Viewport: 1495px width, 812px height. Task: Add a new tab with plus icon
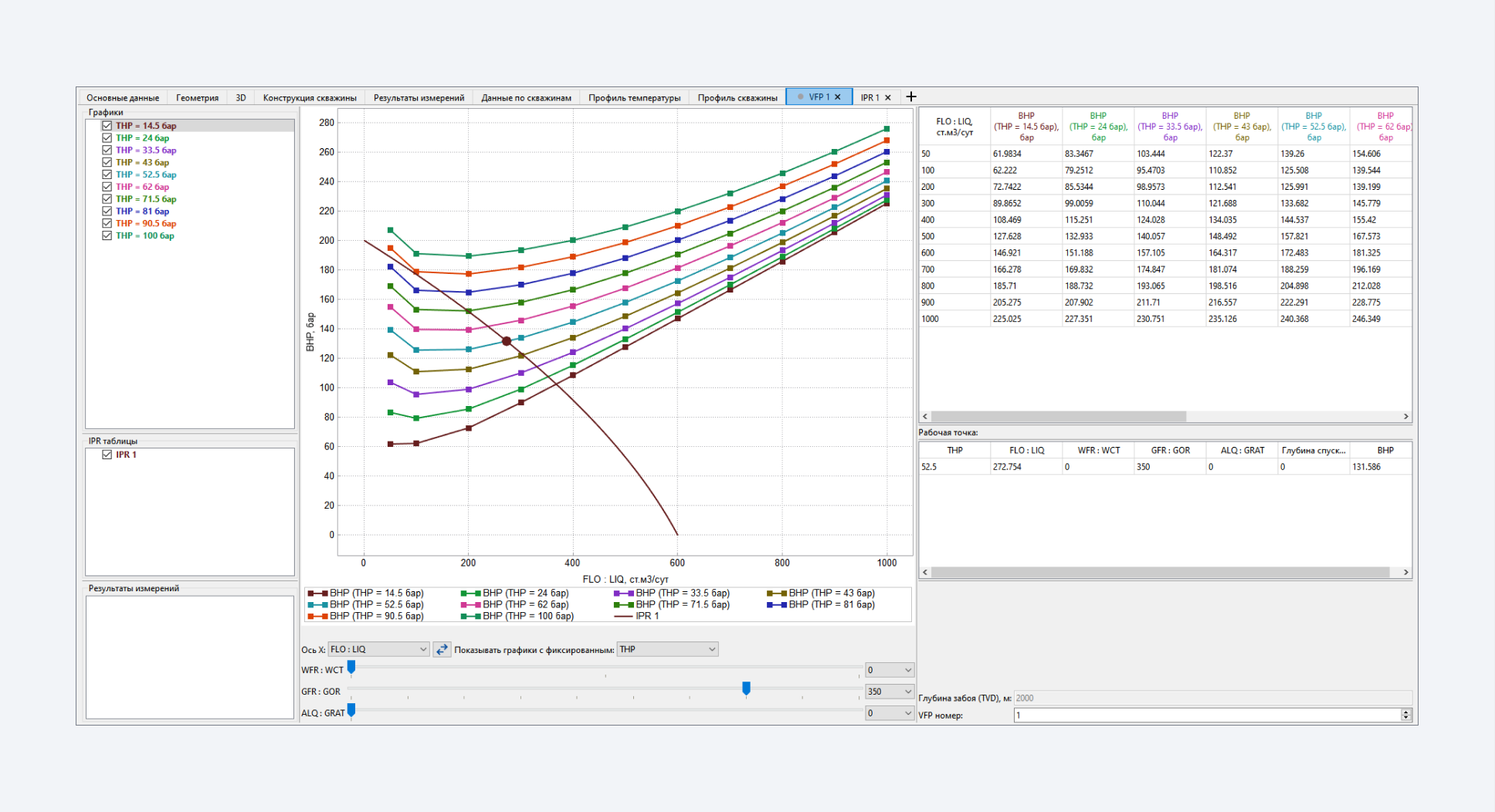click(x=911, y=96)
